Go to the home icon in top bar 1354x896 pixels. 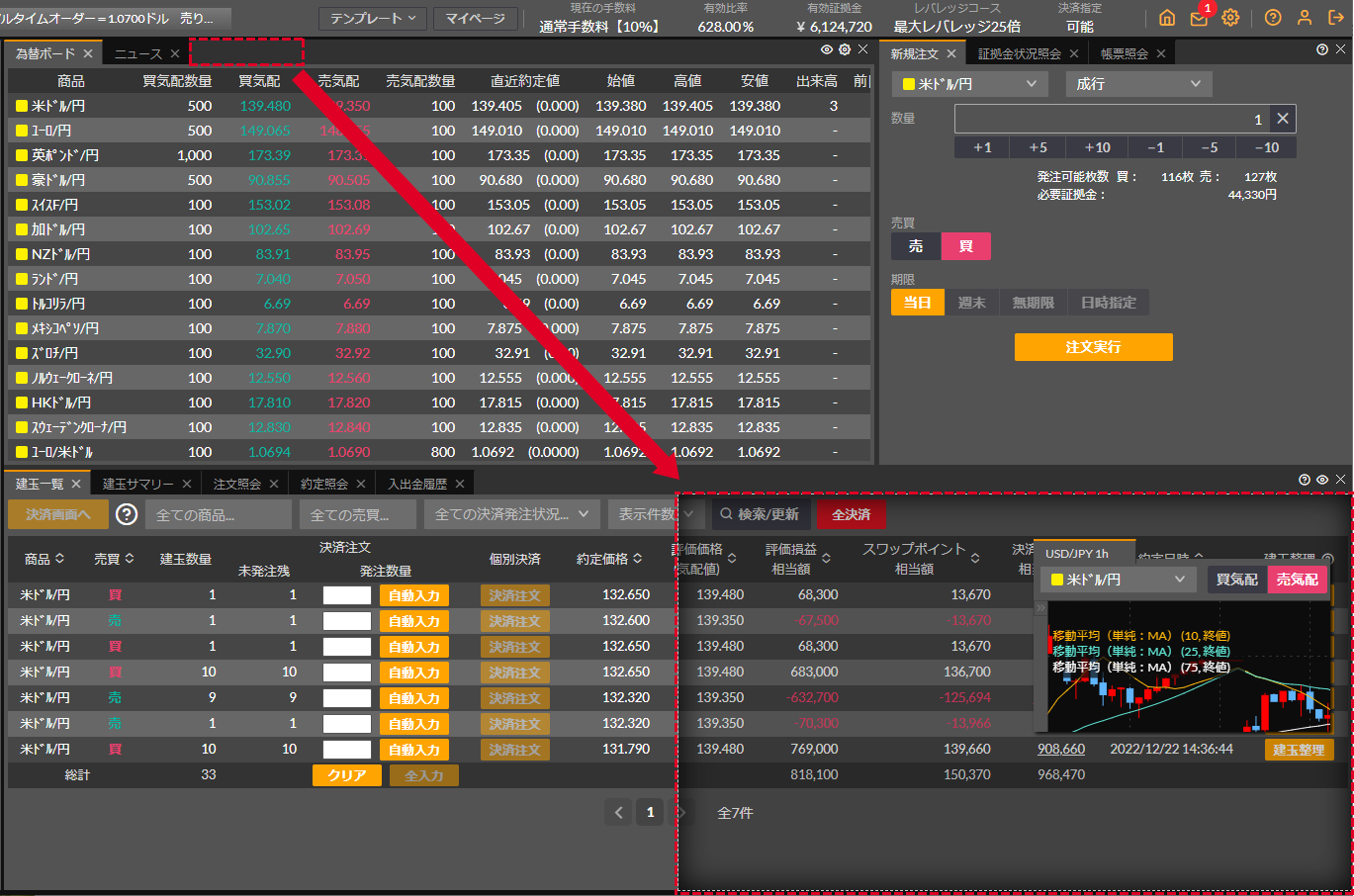click(1167, 18)
